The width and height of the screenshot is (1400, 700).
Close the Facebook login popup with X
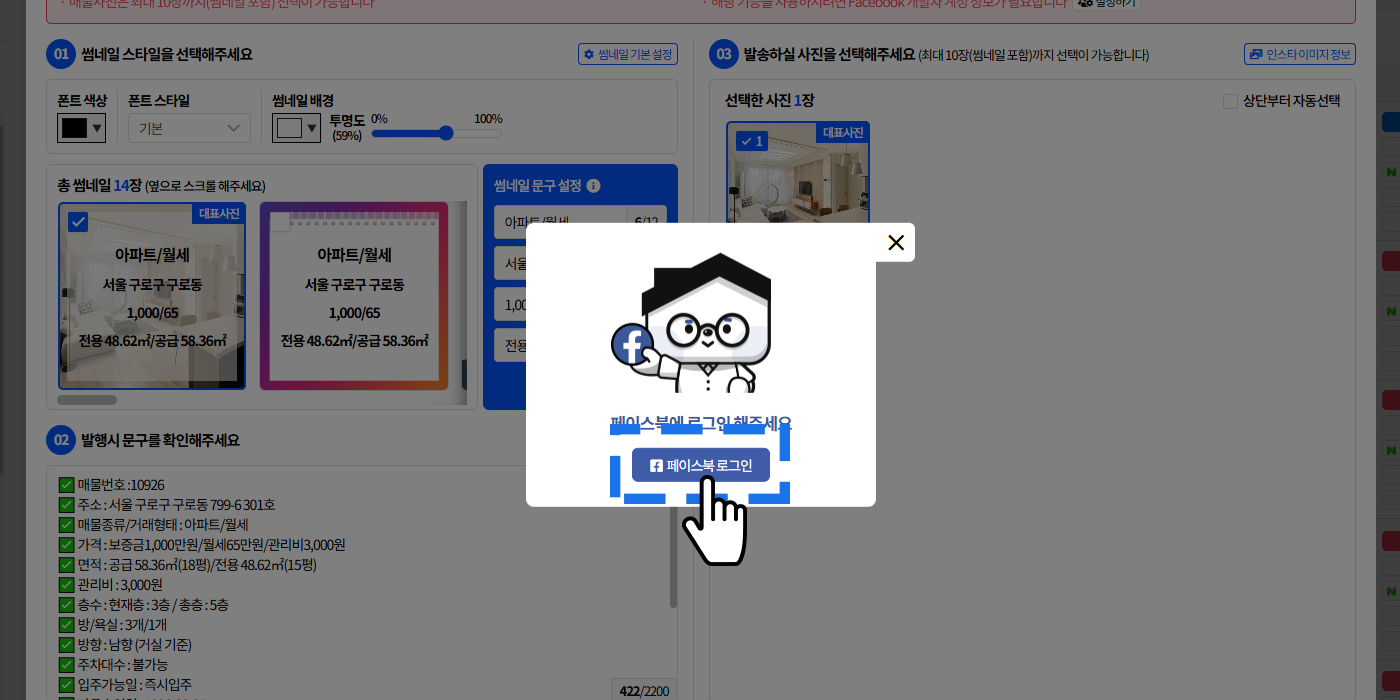pos(896,242)
